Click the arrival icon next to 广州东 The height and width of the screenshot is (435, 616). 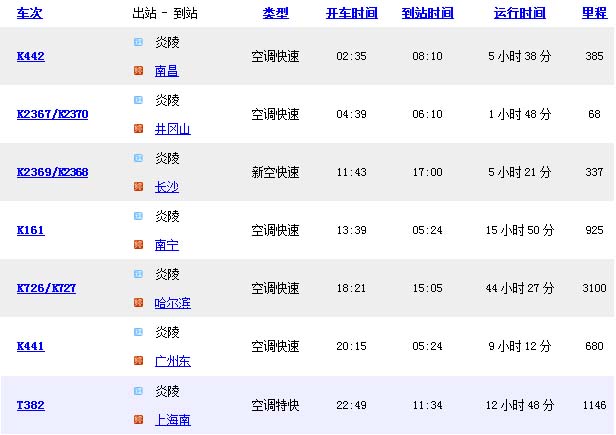[138, 361]
